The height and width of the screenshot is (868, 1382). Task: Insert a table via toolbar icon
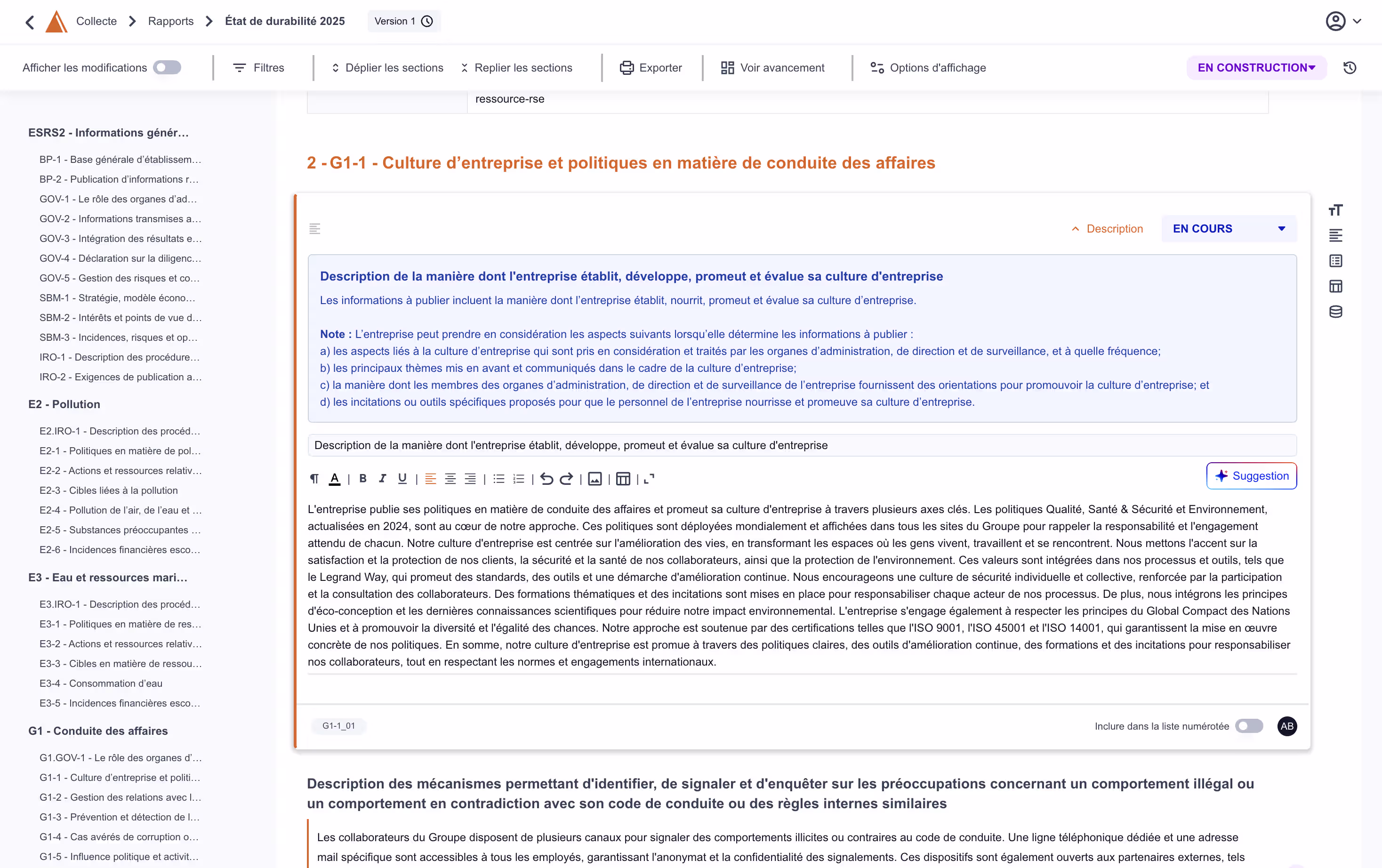623,479
